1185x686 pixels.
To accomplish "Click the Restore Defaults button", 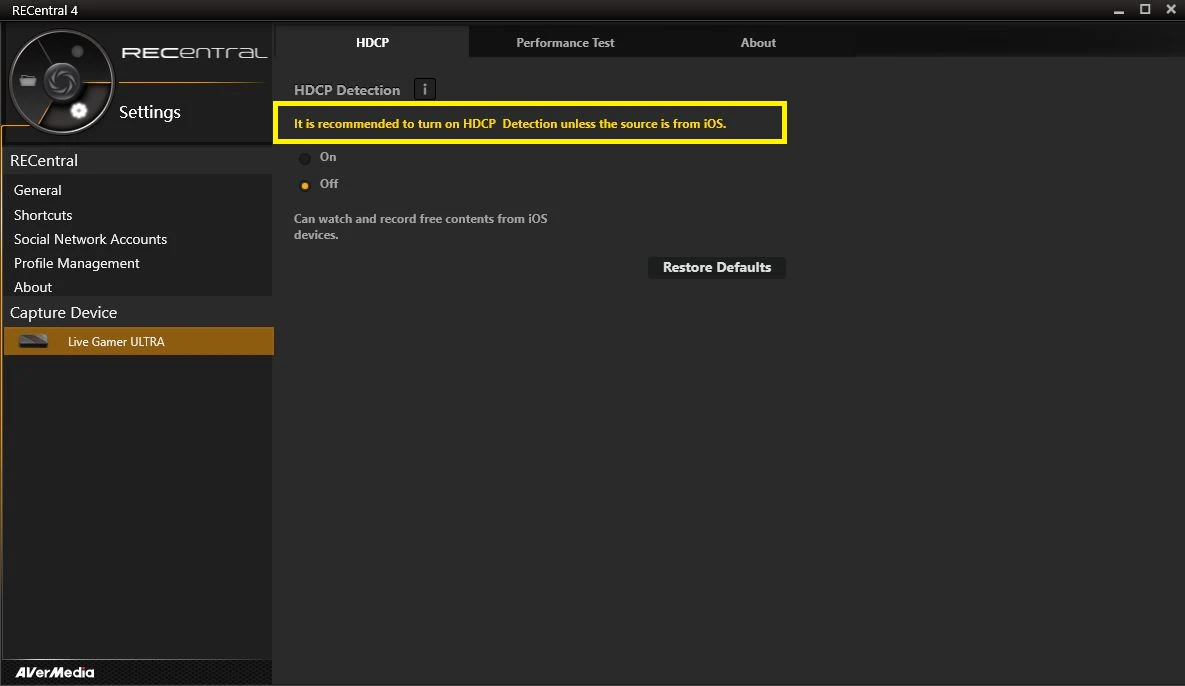I will 716,267.
